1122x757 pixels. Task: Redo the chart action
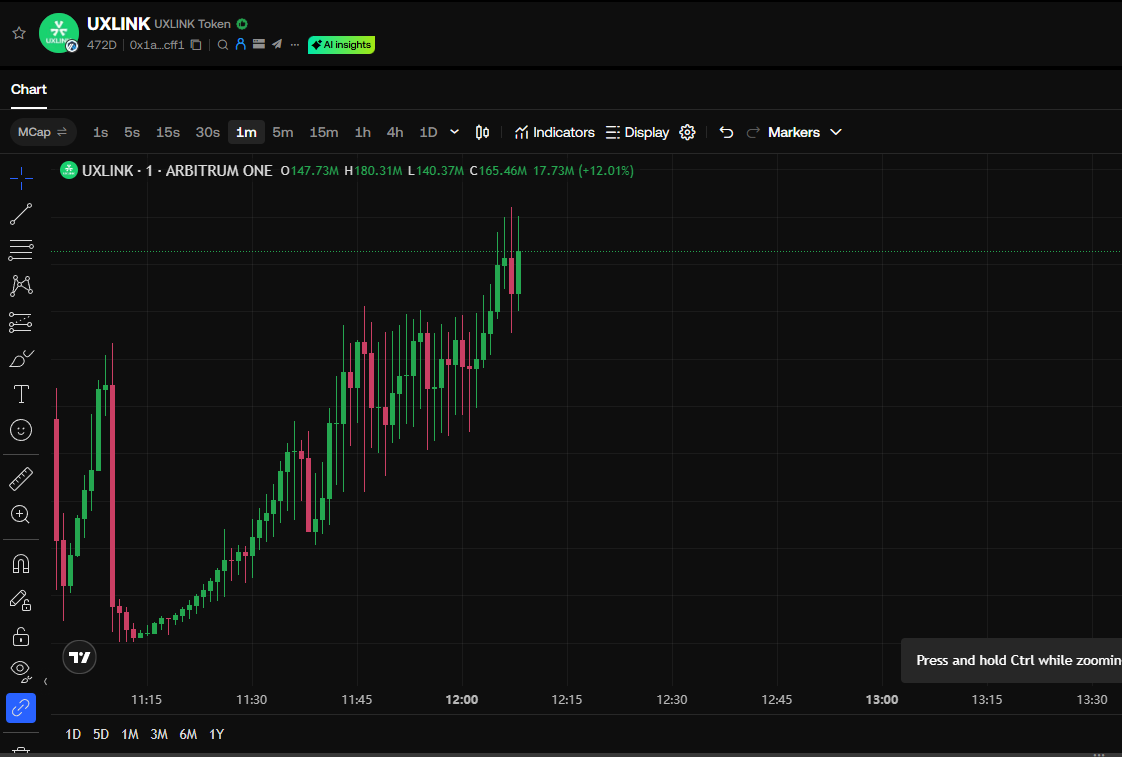(x=753, y=132)
